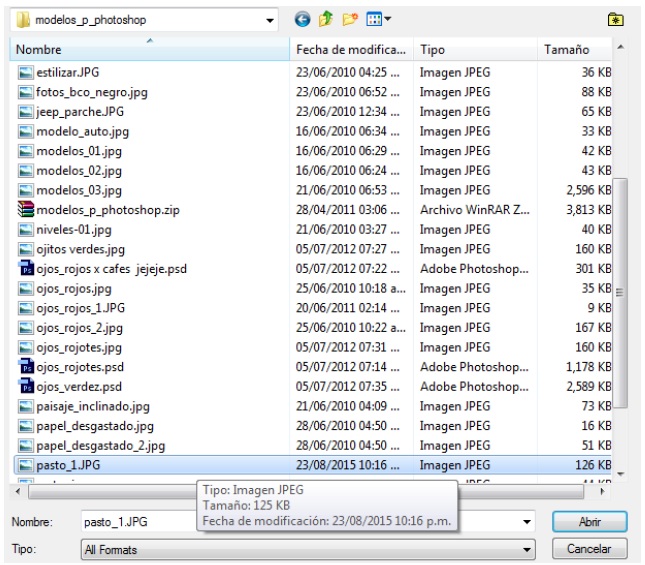
Task: Click the favorites star icon at top right
Action: (616, 19)
